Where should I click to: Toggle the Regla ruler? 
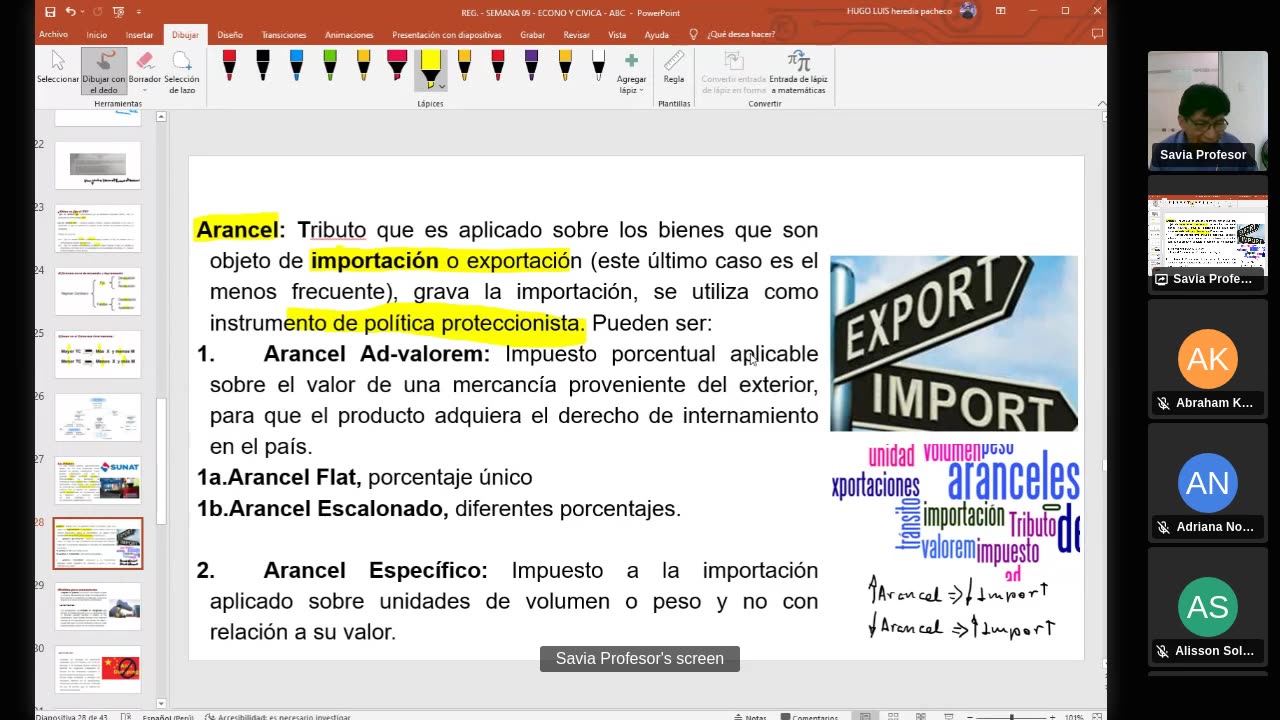click(x=674, y=68)
